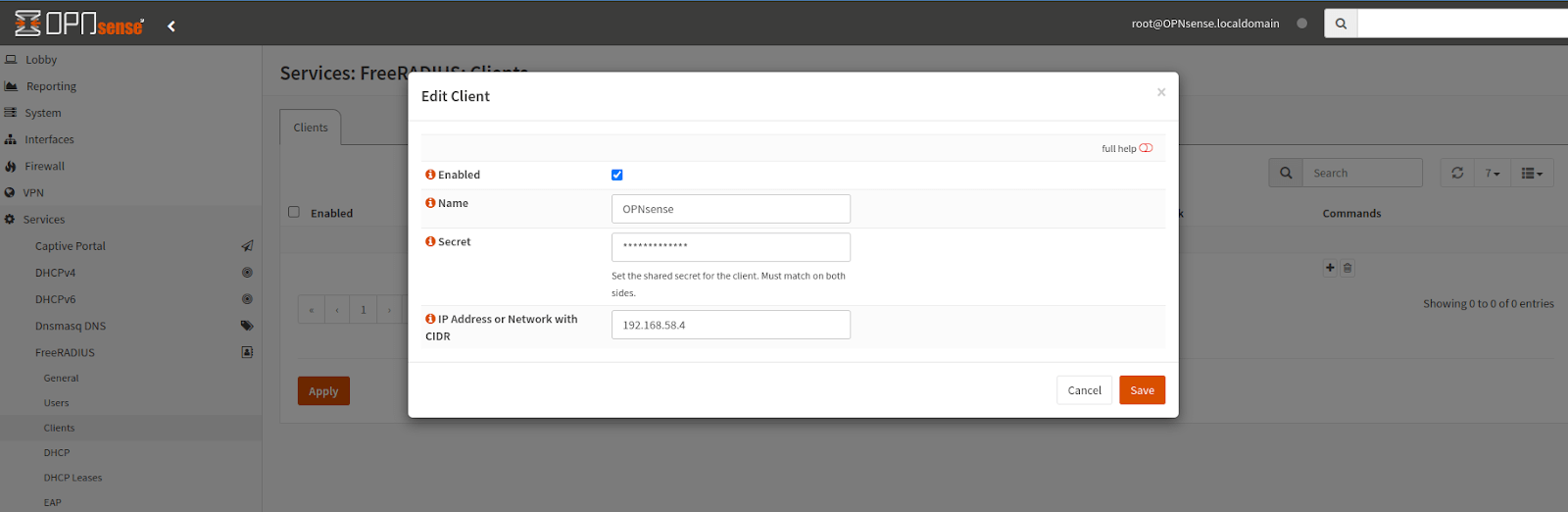Click the Enabled field info icon
Screen dimensions: 1568x512
430,175
